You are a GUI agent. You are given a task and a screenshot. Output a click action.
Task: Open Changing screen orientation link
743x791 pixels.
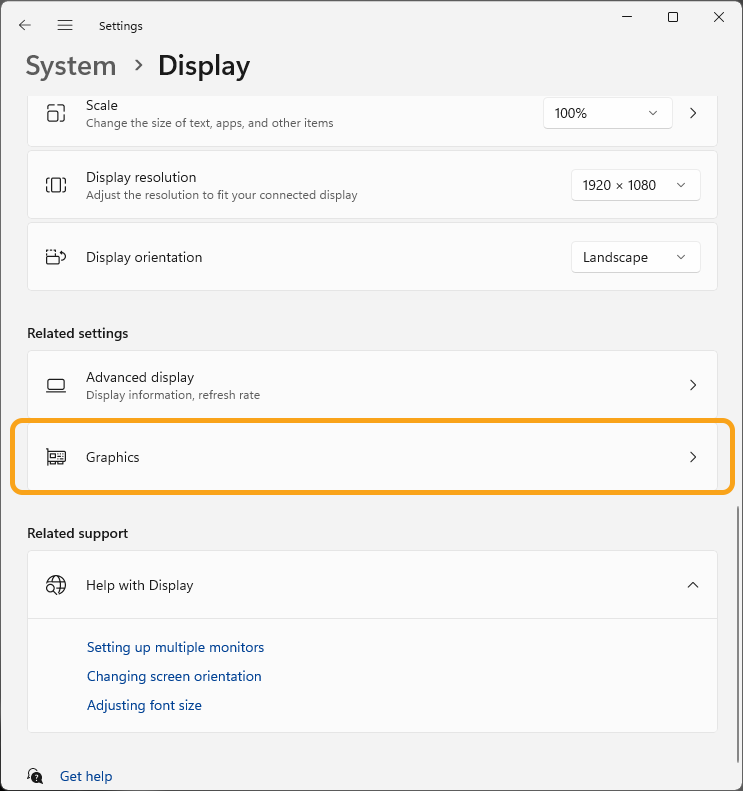pyautogui.click(x=174, y=676)
